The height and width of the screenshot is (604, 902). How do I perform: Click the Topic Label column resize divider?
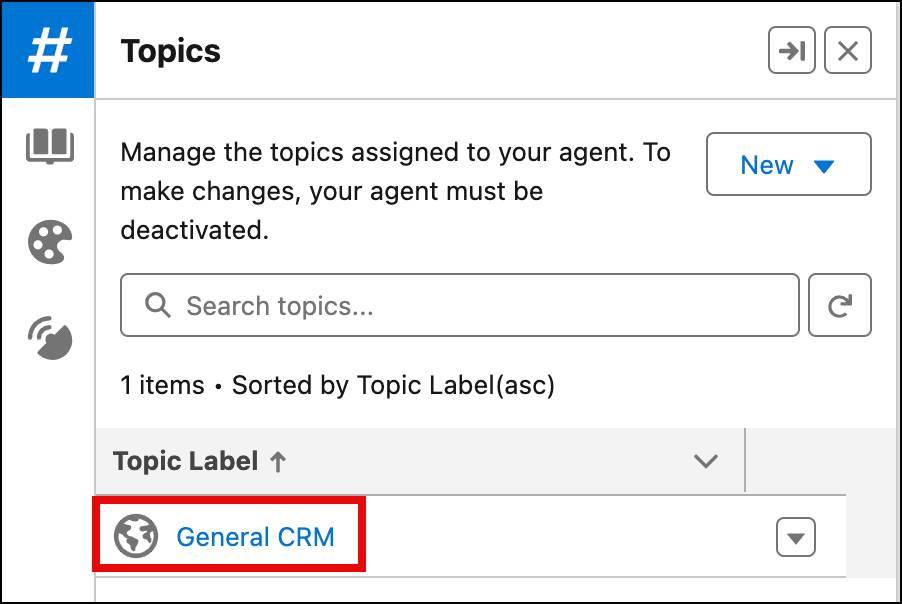coord(745,460)
